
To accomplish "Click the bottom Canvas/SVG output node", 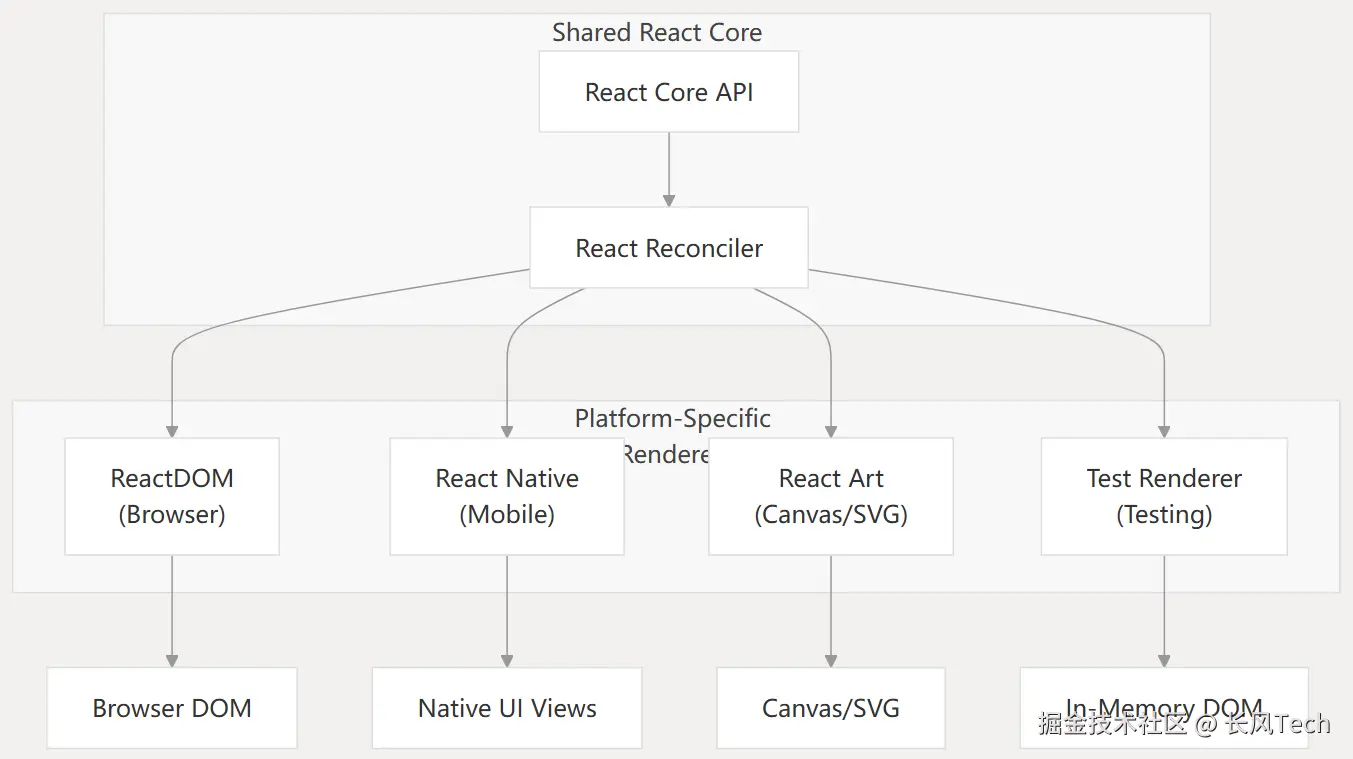I will coord(831,708).
